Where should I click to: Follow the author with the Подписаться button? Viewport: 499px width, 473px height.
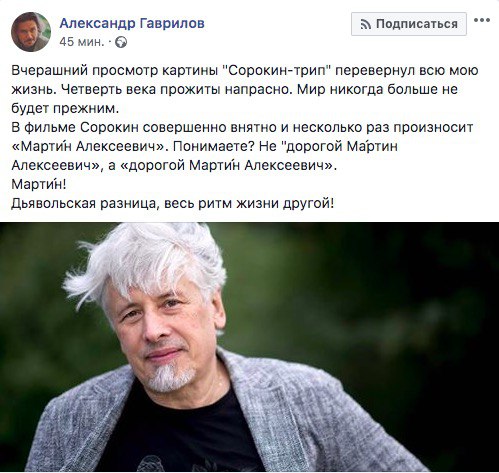(409, 24)
